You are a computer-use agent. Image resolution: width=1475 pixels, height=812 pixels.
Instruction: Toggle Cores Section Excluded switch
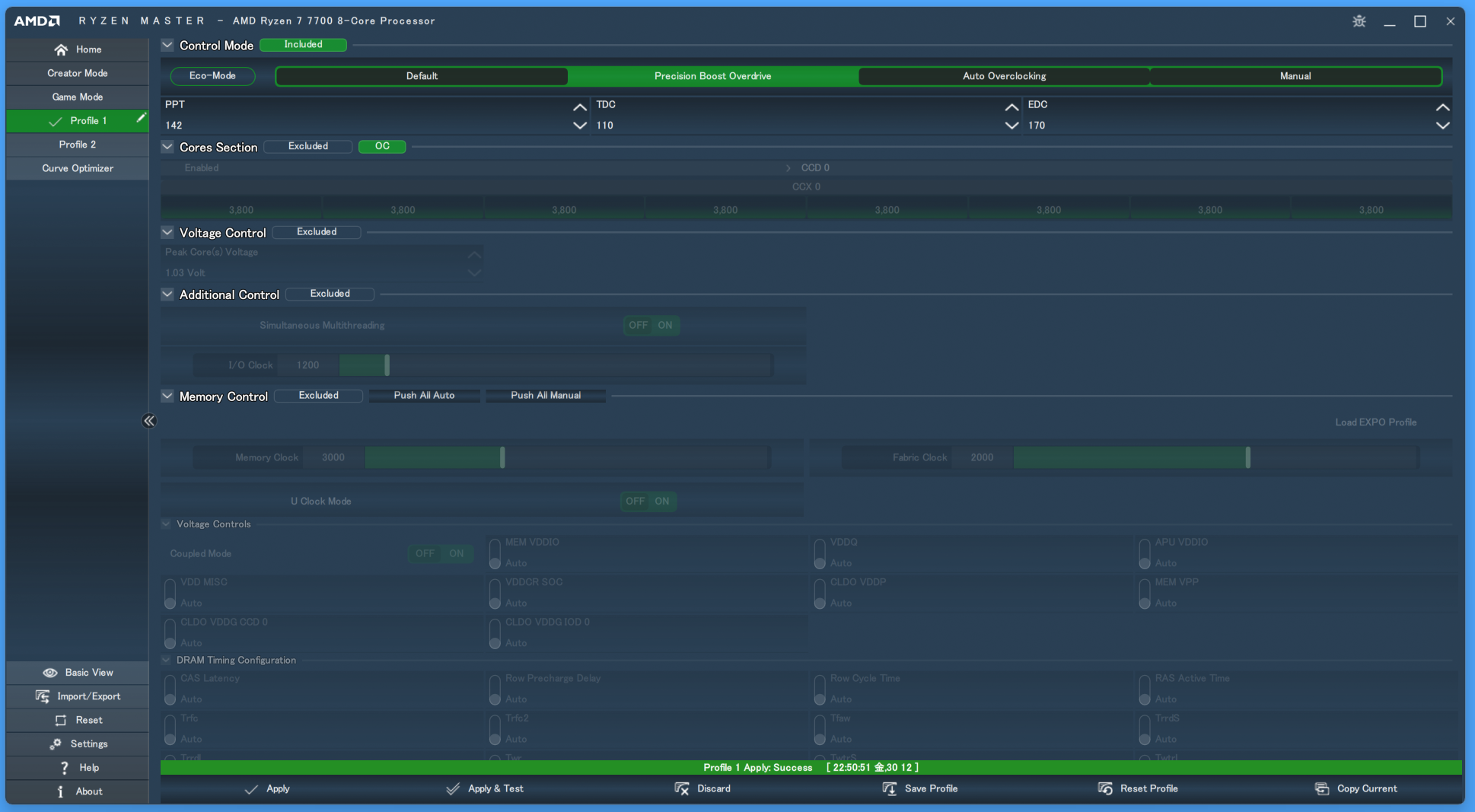click(x=308, y=146)
